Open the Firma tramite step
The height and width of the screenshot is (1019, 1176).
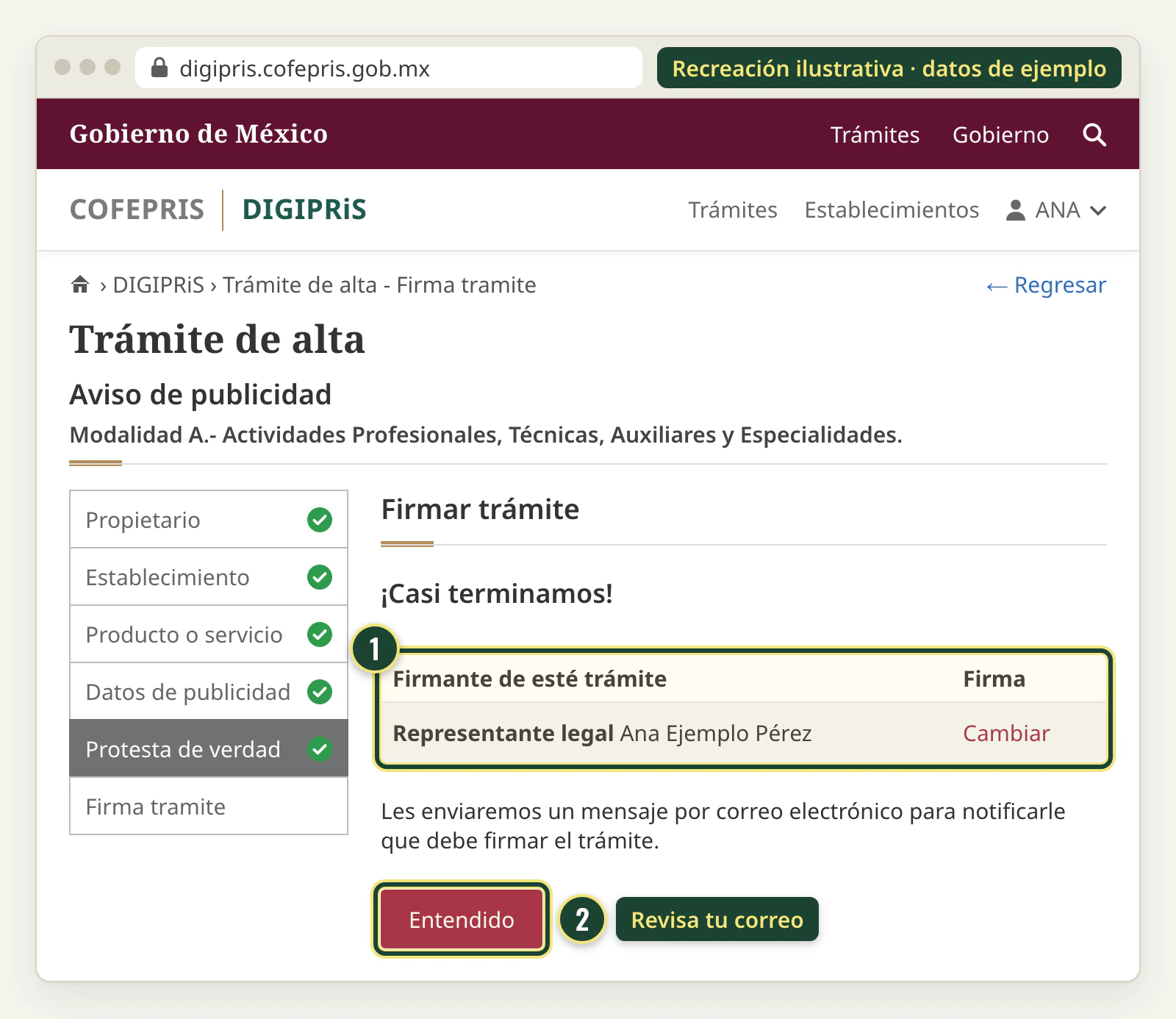tap(209, 807)
